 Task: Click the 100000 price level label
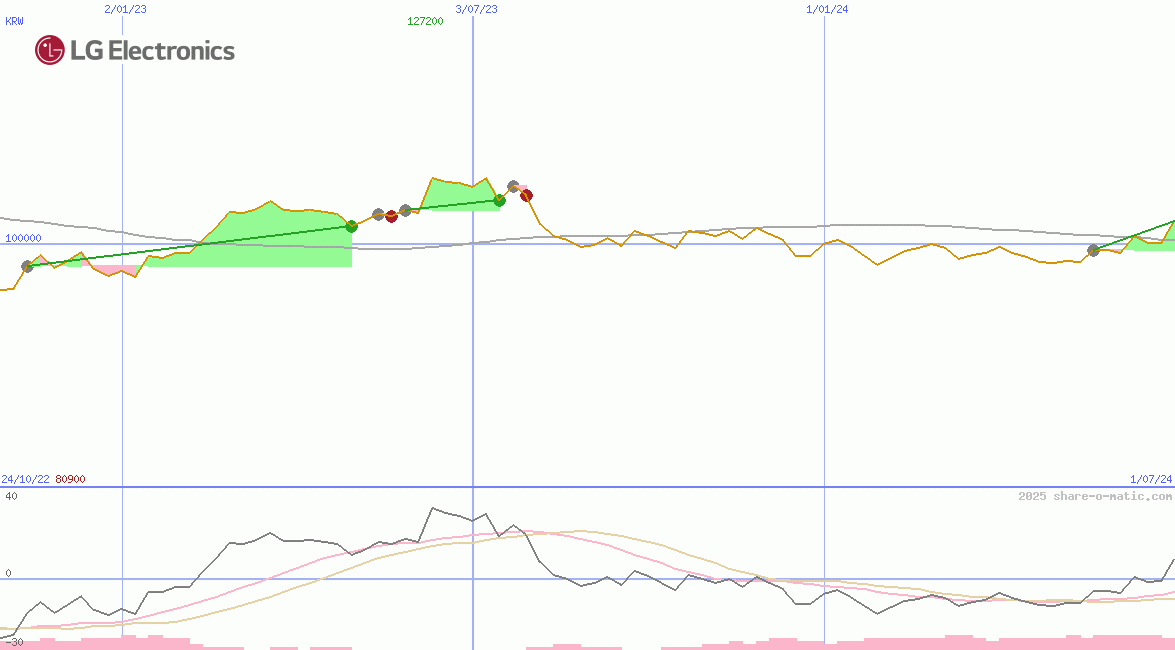coord(23,238)
